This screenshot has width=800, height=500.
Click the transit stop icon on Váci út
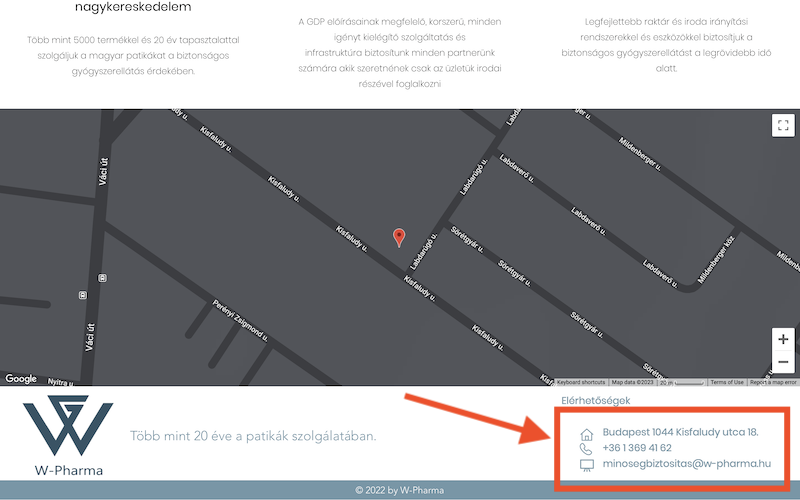[x=82, y=295]
